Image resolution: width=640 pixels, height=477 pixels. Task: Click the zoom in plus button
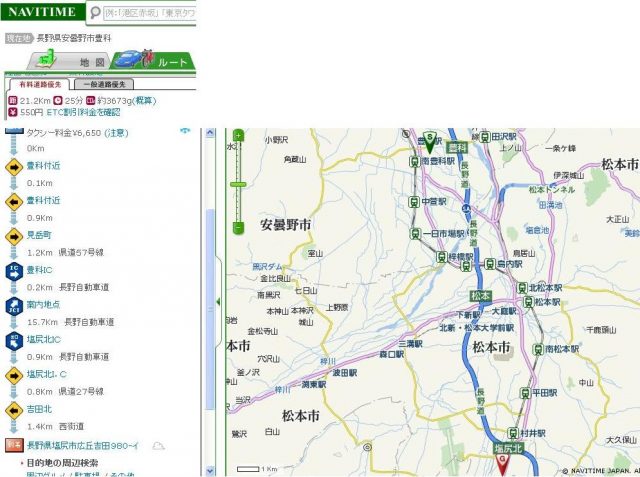[x=238, y=135]
